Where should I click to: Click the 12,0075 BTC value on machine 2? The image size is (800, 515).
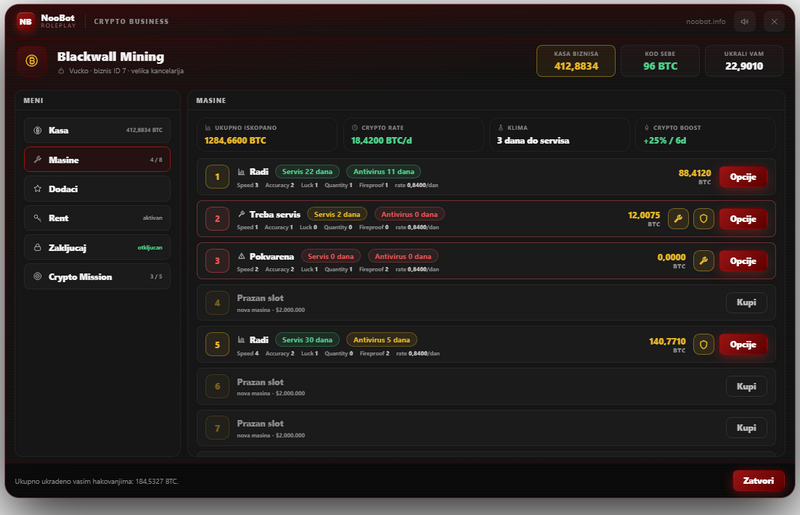pyautogui.click(x=644, y=219)
